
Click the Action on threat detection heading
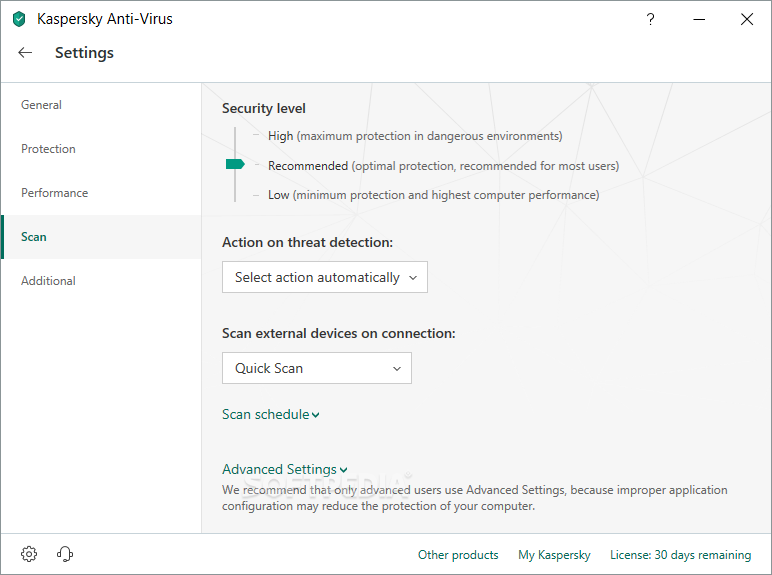[307, 242]
